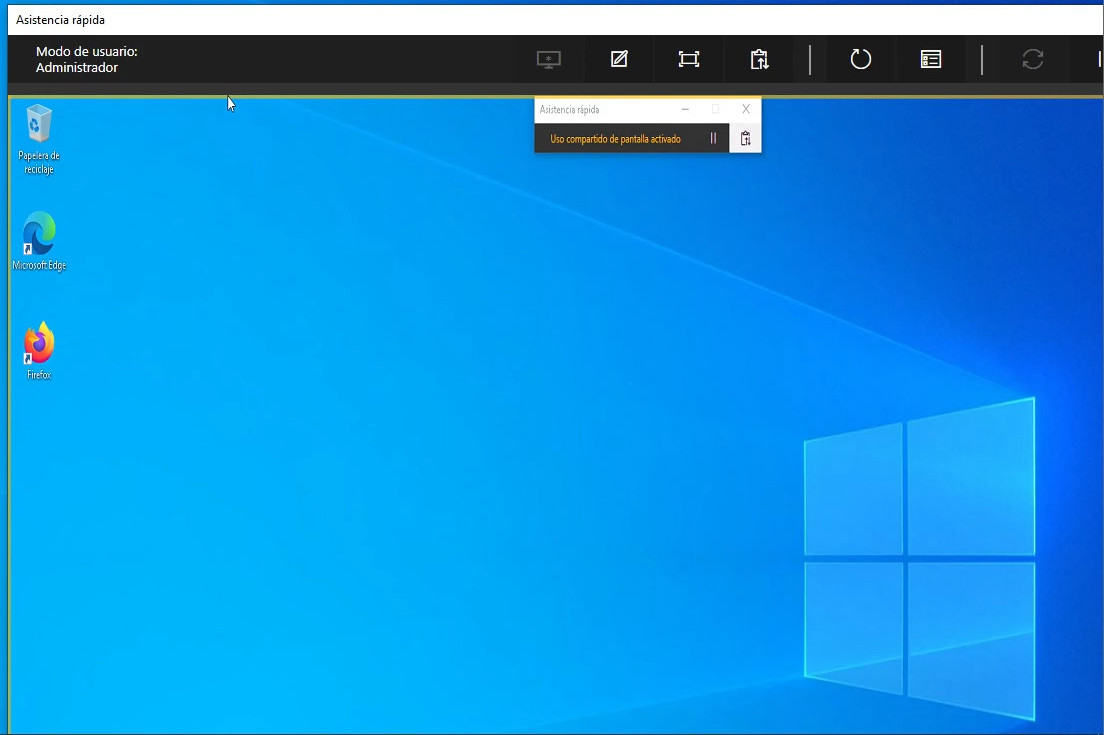Open Task Manager from the toolbar

tap(931, 59)
